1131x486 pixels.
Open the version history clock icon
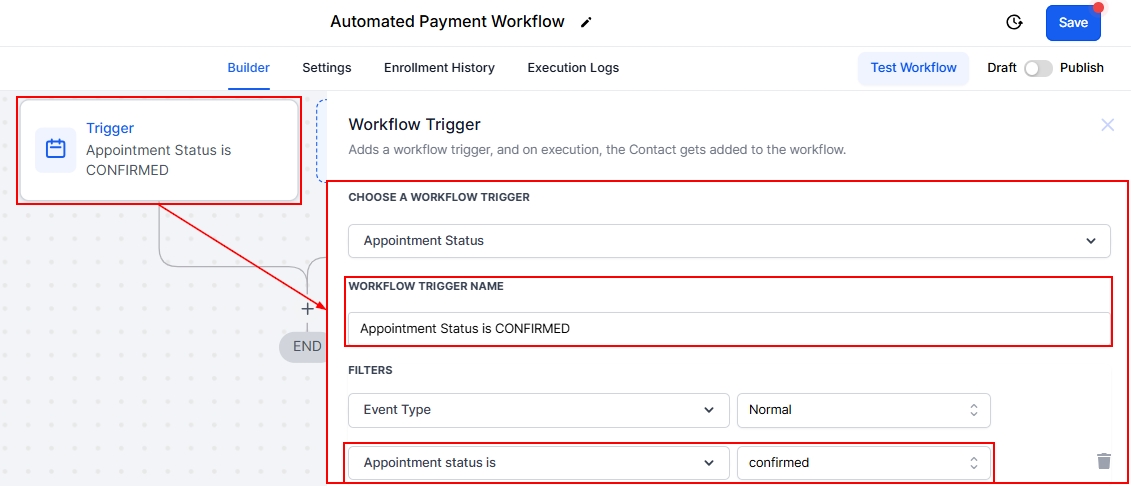point(1014,22)
